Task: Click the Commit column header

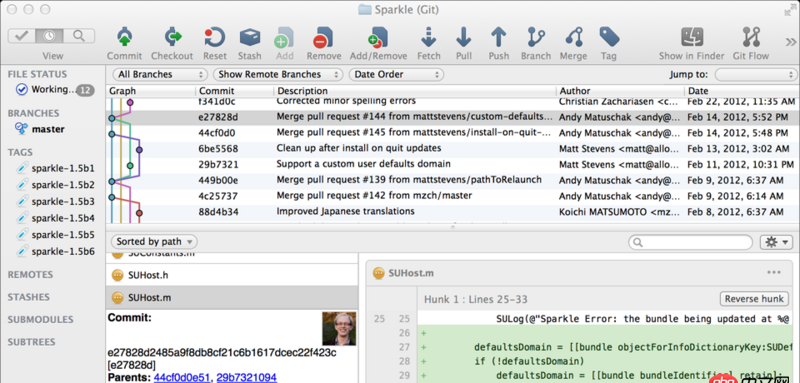Action: click(235, 91)
